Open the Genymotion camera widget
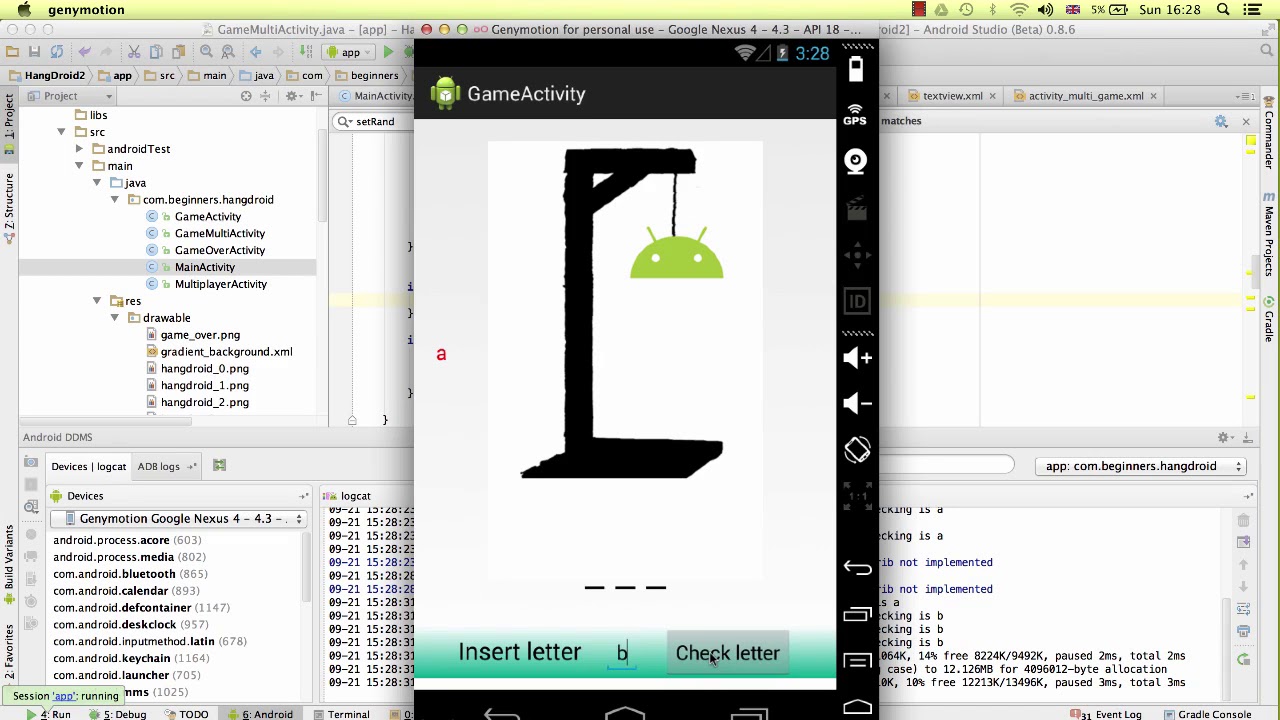Screen dimensions: 1280x720 click(x=856, y=161)
